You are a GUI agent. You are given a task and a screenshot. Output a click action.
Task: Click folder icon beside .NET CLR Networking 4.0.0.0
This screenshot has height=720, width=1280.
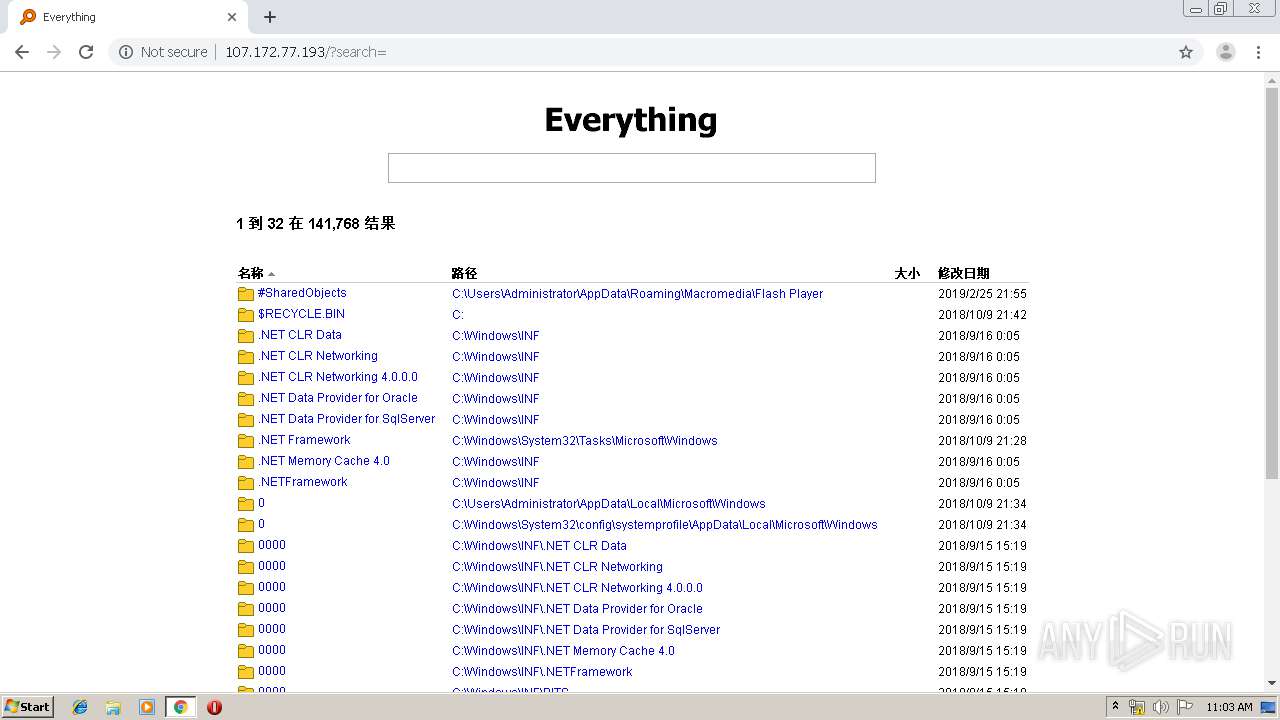tap(246, 378)
